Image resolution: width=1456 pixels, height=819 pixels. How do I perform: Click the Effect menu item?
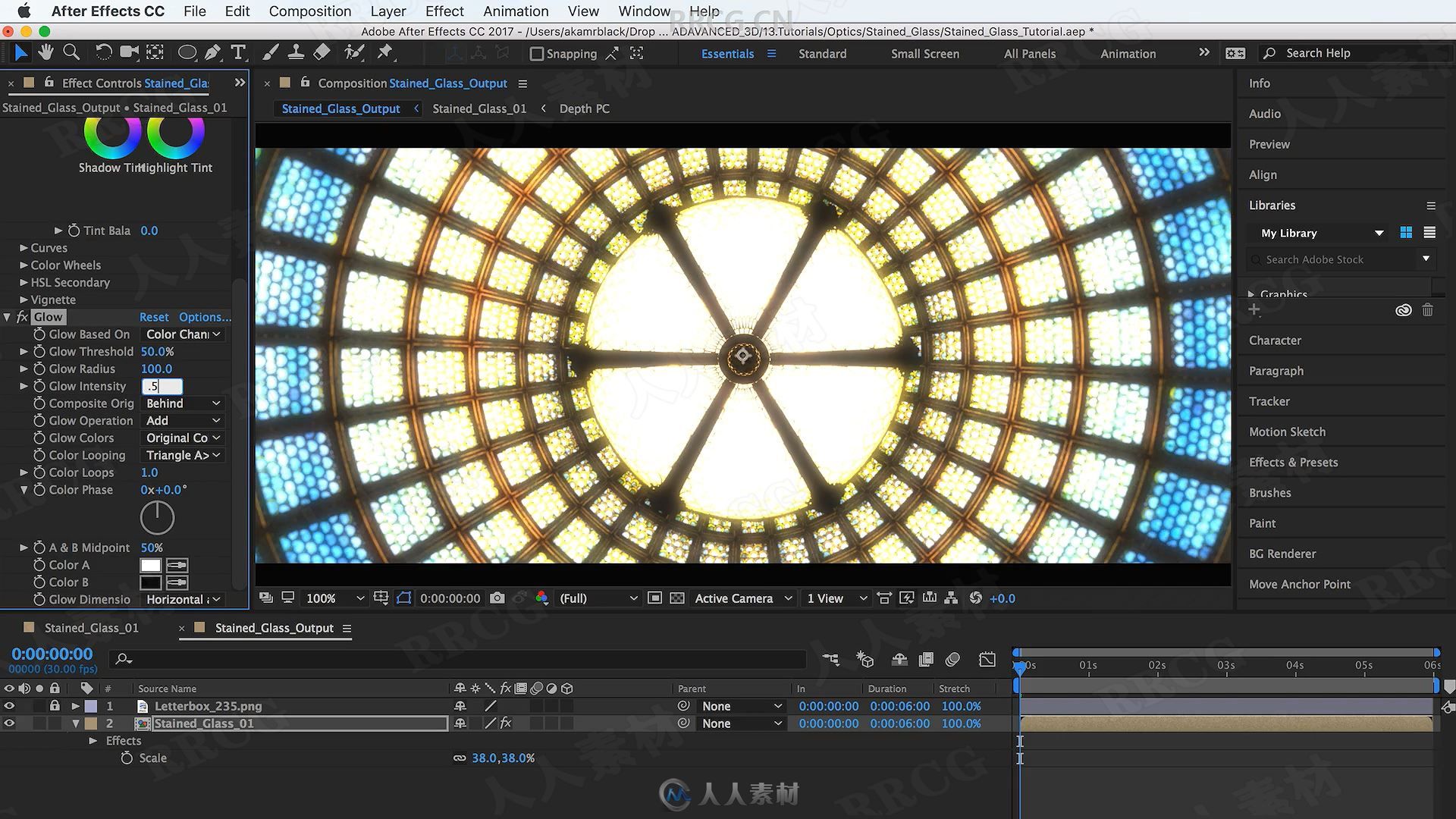[442, 10]
